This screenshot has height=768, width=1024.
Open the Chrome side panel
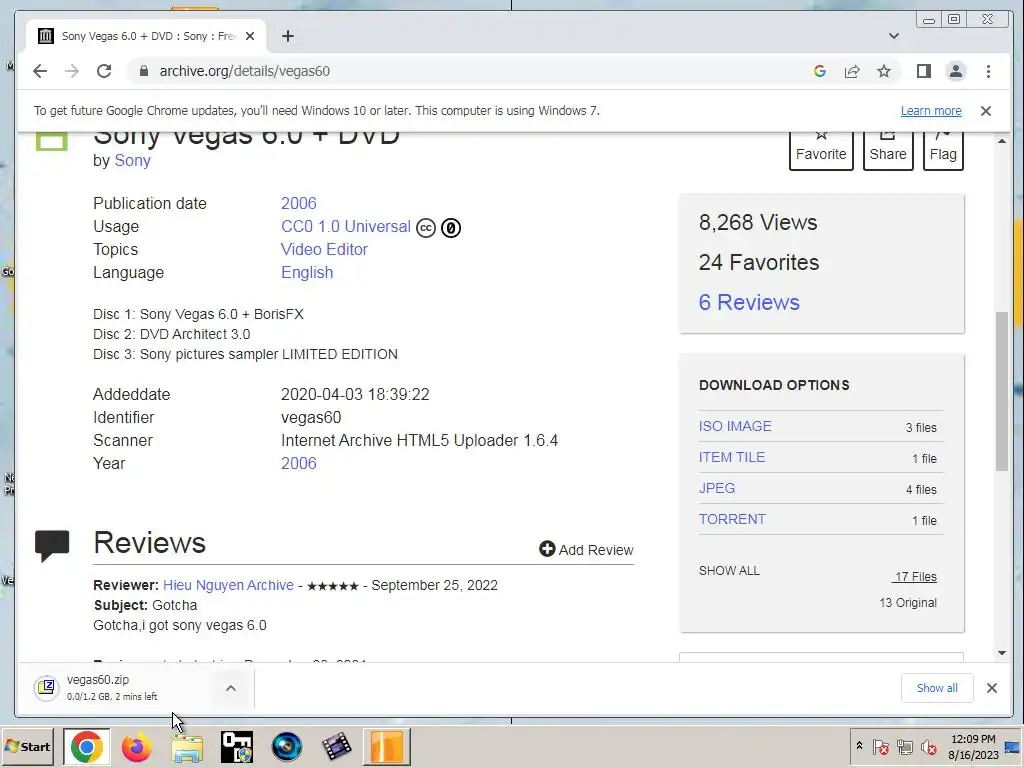click(x=923, y=71)
